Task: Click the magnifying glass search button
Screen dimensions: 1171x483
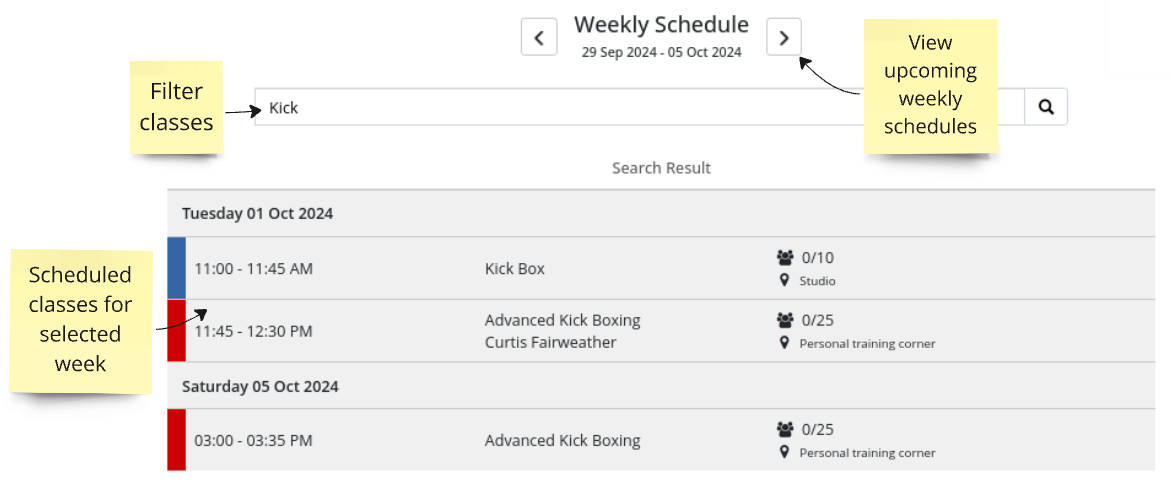Action: [1046, 107]
